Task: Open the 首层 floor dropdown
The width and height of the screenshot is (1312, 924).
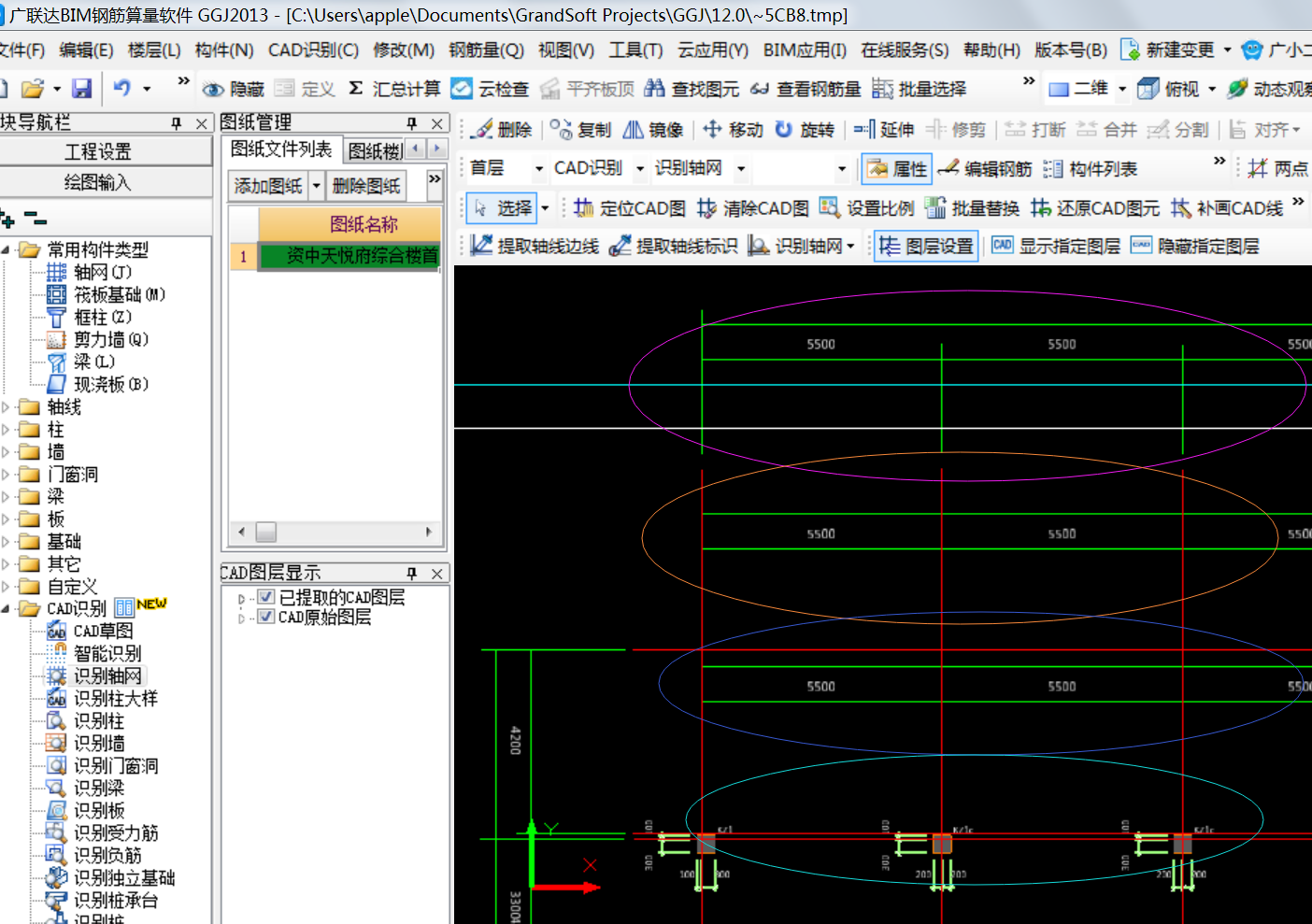Action: [x=539, y=169]
